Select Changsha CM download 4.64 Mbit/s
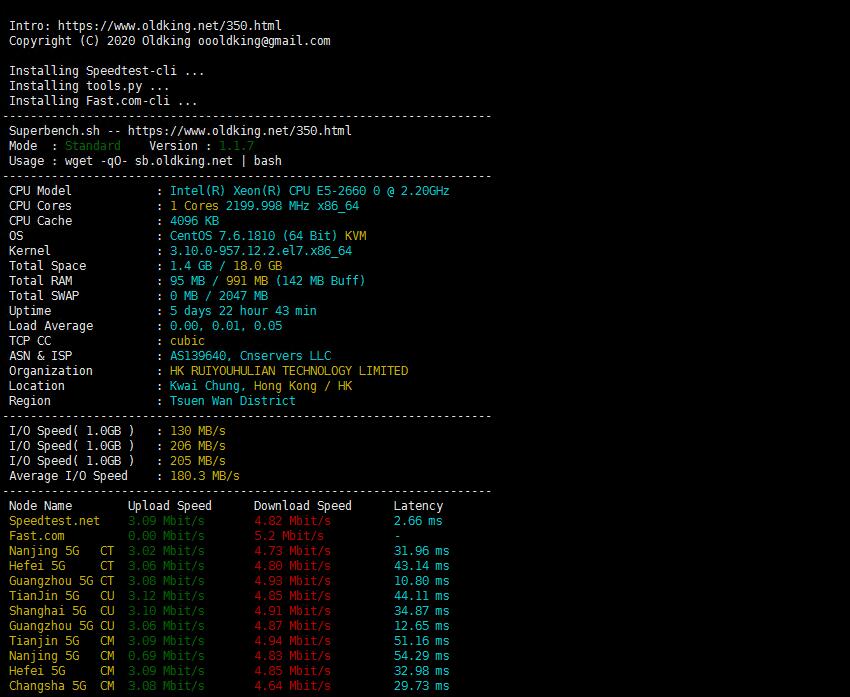This screenshot has width=850, height=697. 292,686
